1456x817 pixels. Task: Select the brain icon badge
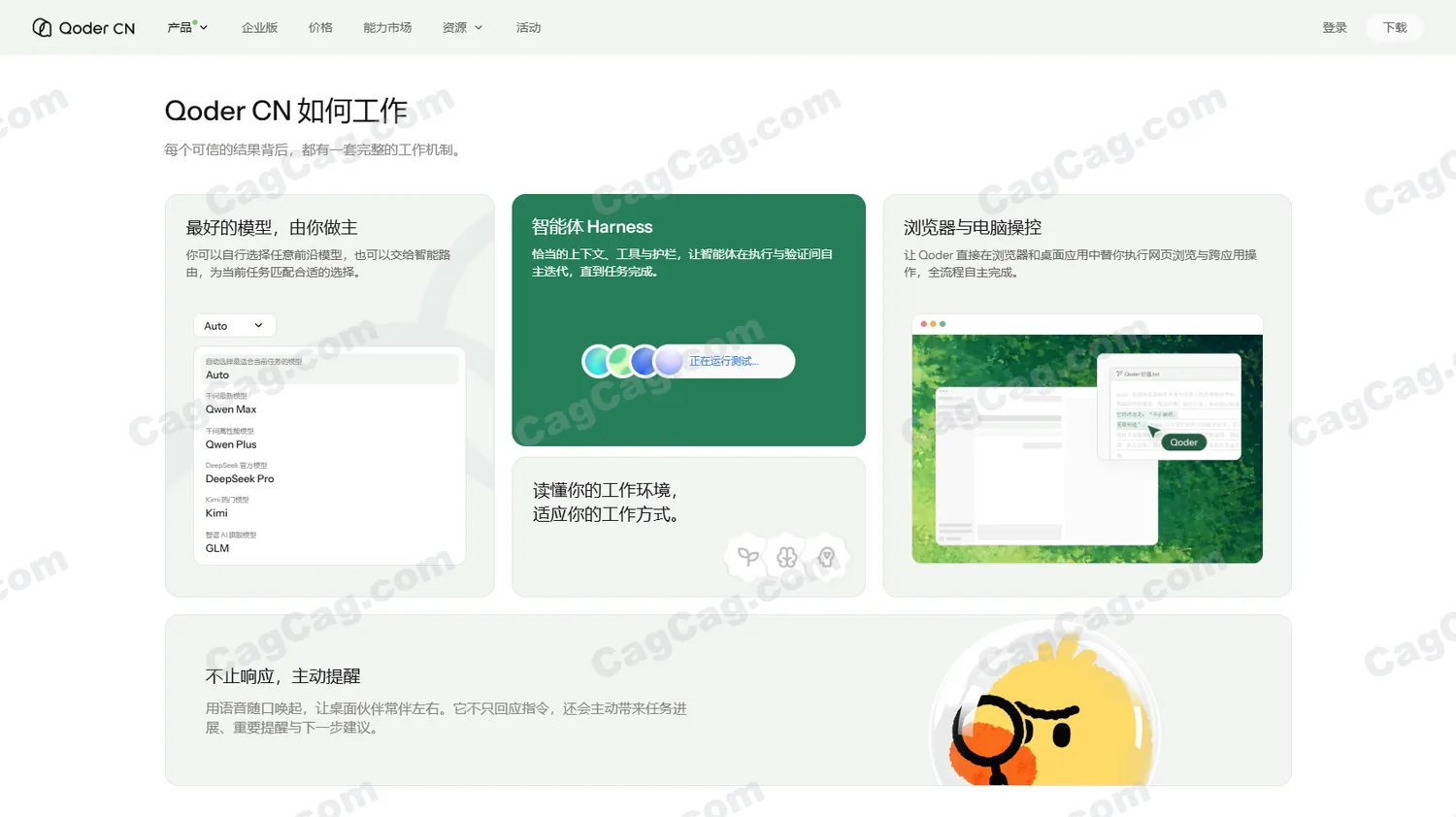click(x=787, y=557)
